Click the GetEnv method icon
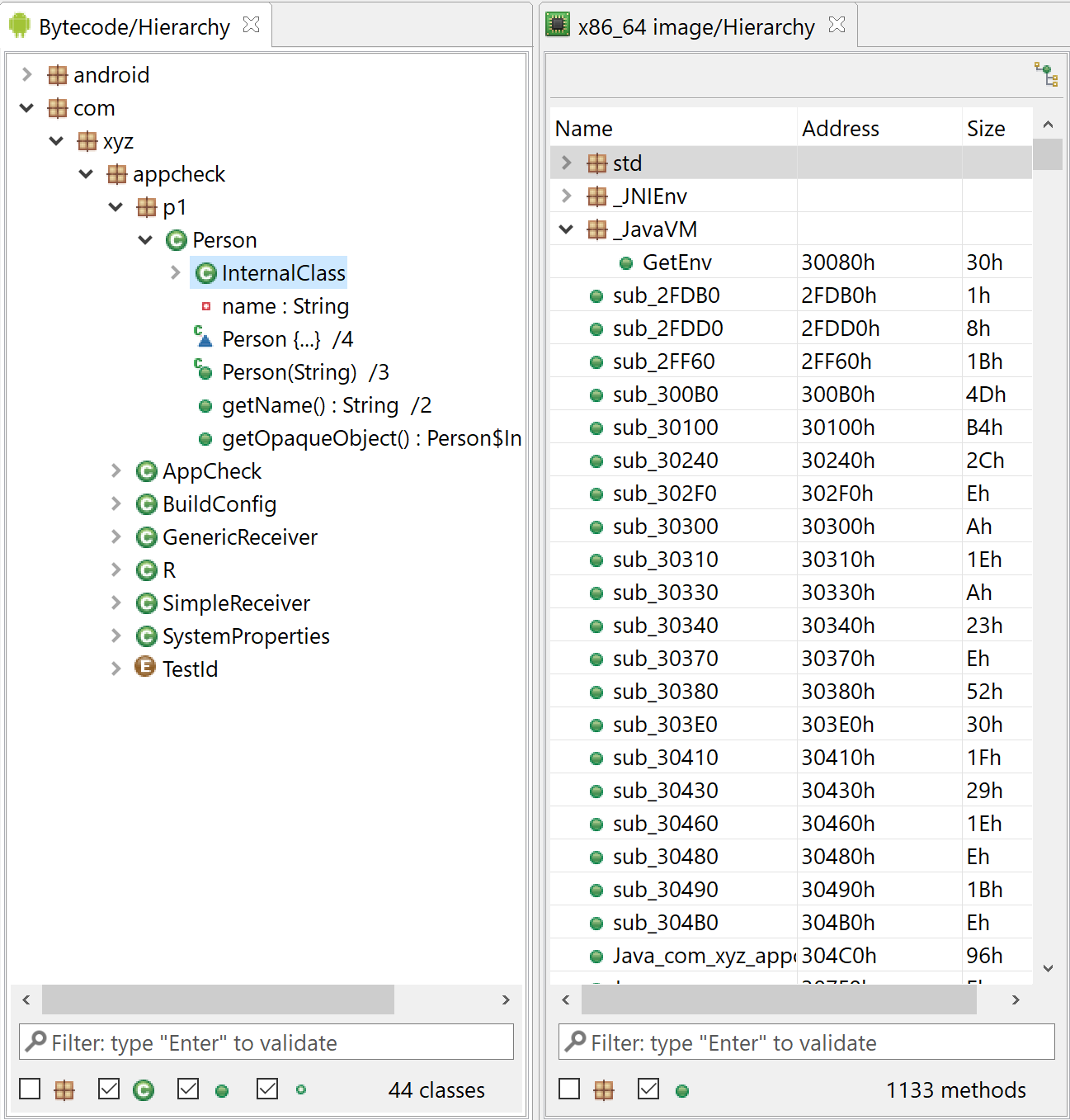 [x=626, y=263]
